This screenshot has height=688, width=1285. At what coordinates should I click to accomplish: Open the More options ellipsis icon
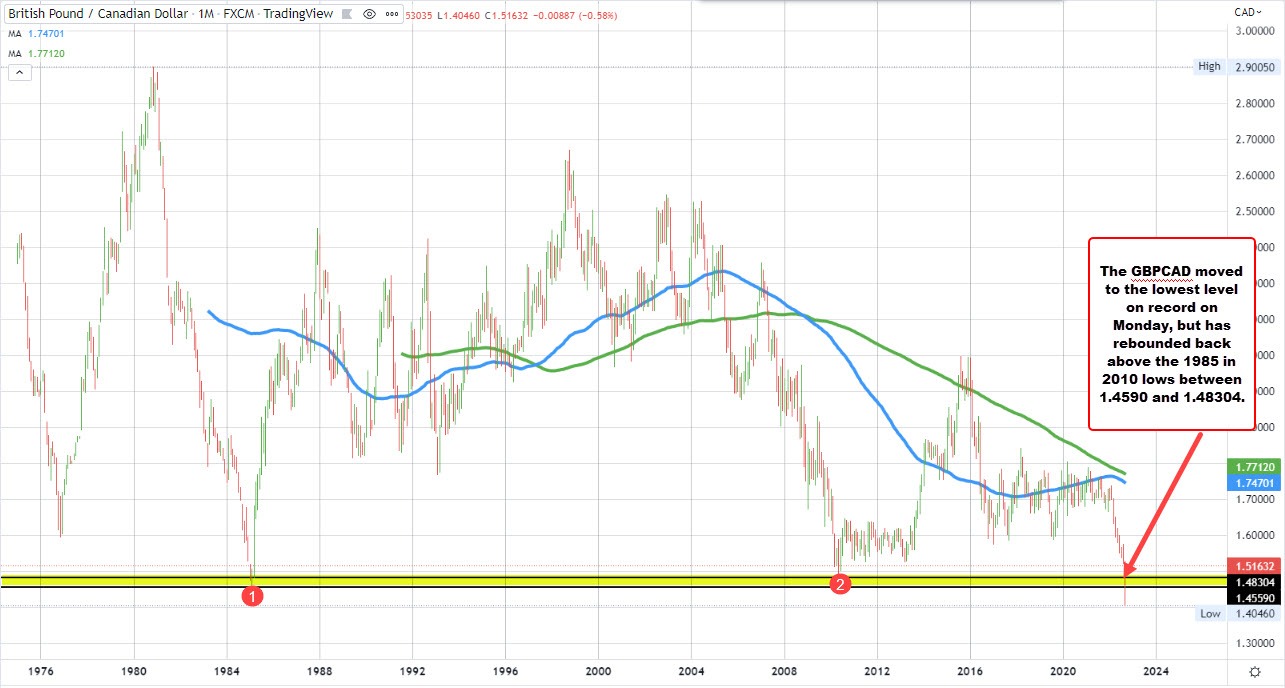pyautogui.click(x=391, y=14)
